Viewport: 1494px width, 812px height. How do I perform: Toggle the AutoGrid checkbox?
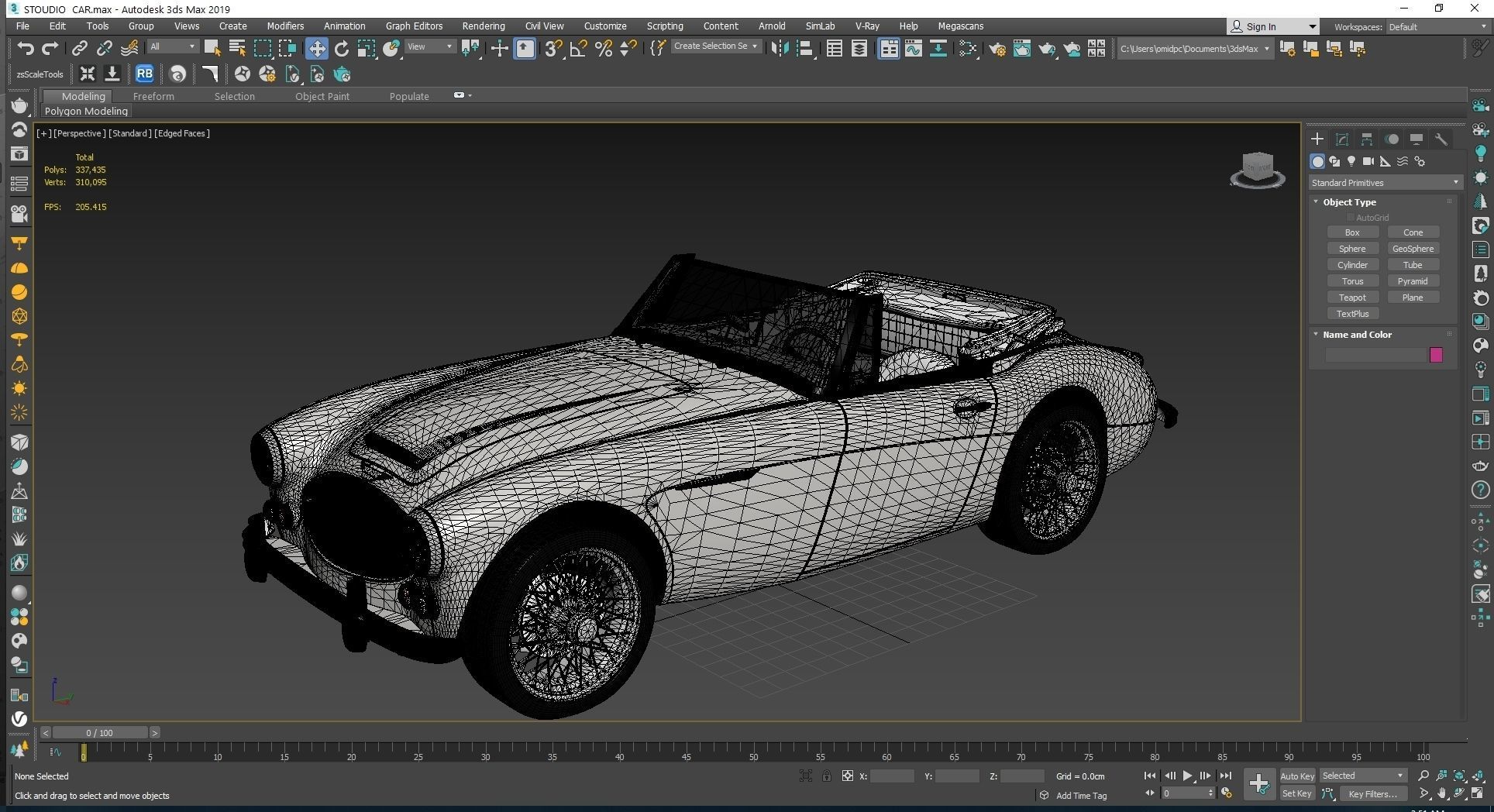click(1351, 218)
